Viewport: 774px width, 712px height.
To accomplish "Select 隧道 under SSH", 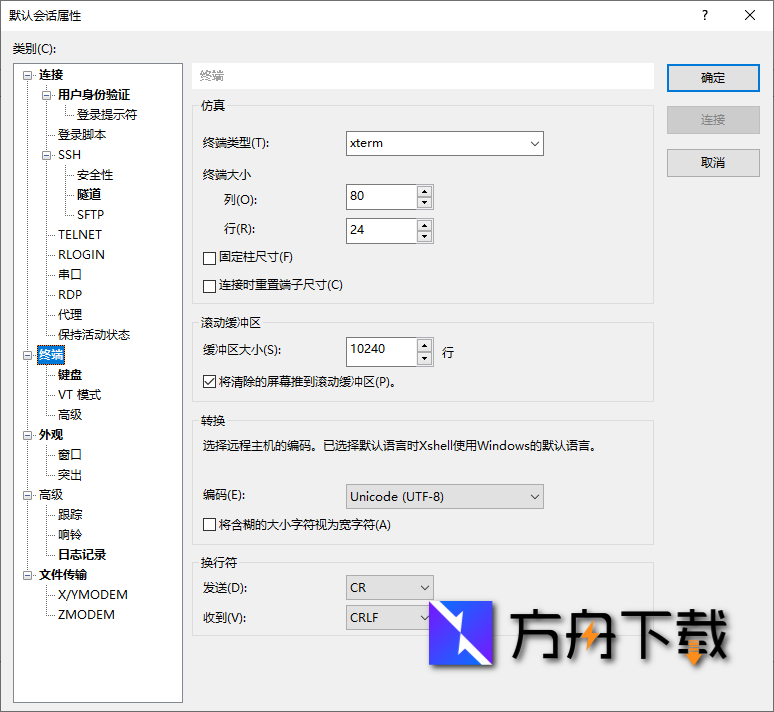I will [89, 195].
